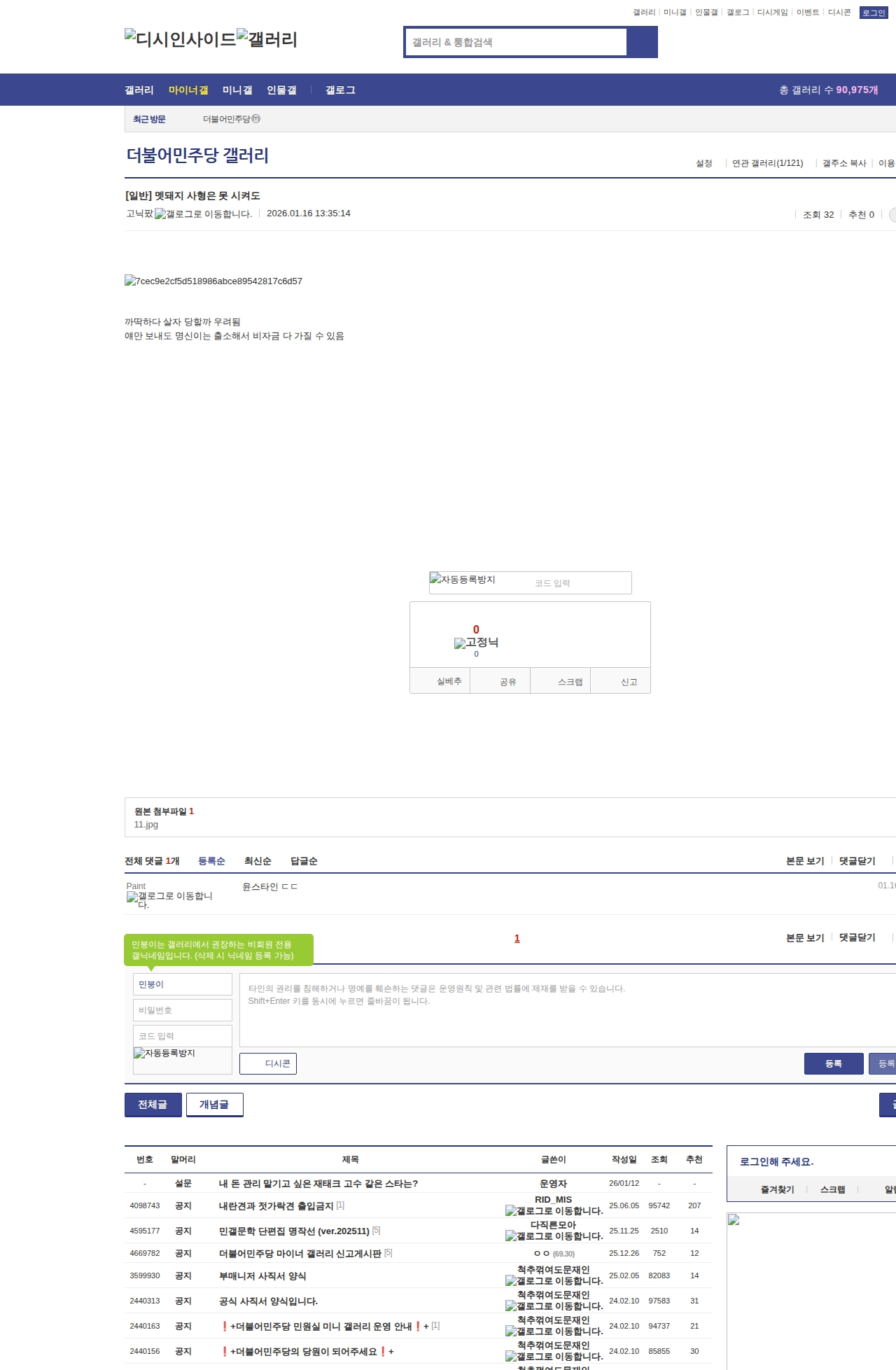
Task: Focus the 코드 입력 captcha field above recommend box
Action: click(579, 583)
